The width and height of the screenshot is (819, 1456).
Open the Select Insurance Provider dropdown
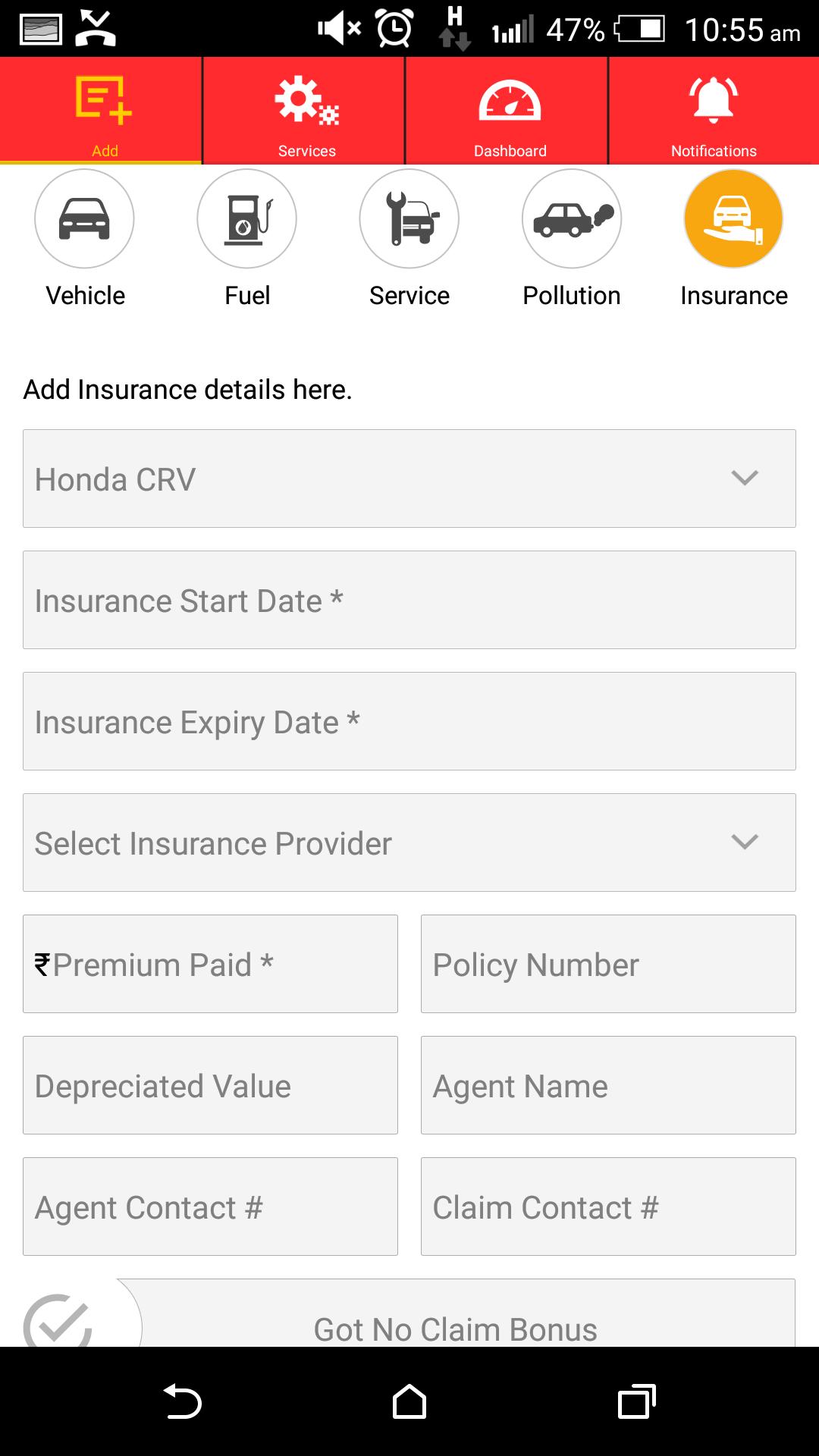409,843
